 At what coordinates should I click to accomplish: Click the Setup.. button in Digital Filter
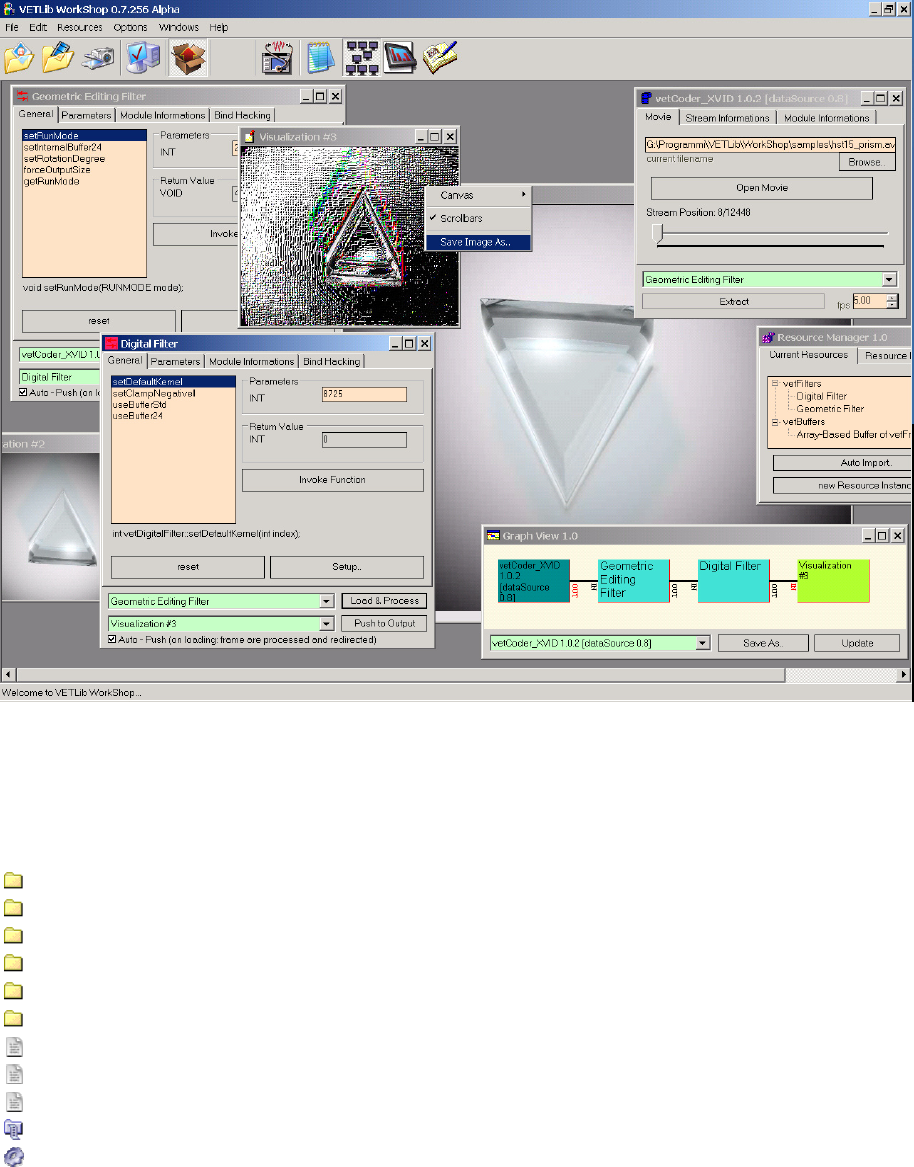coord(347,567)
